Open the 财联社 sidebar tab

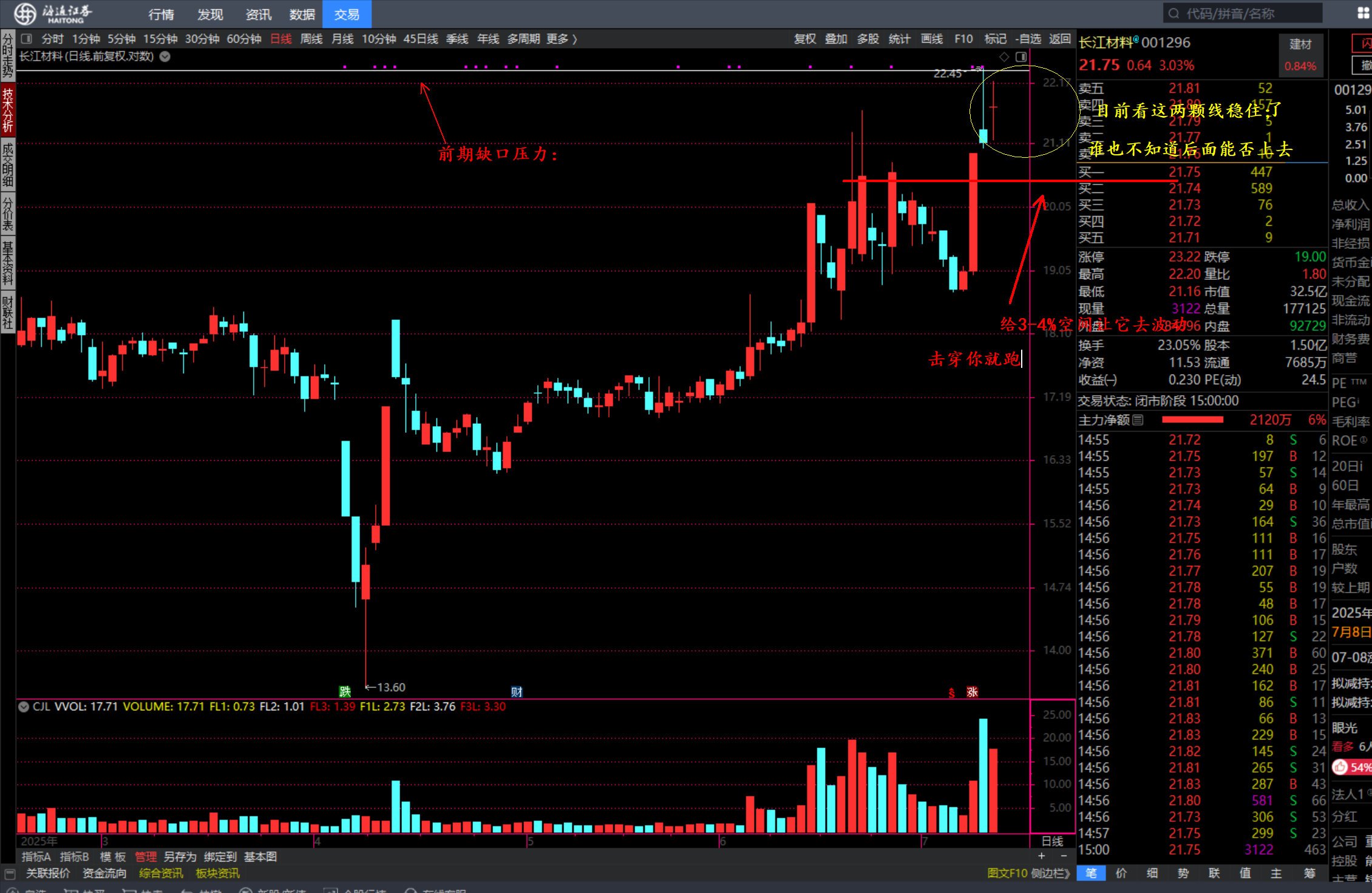(7, 312)
